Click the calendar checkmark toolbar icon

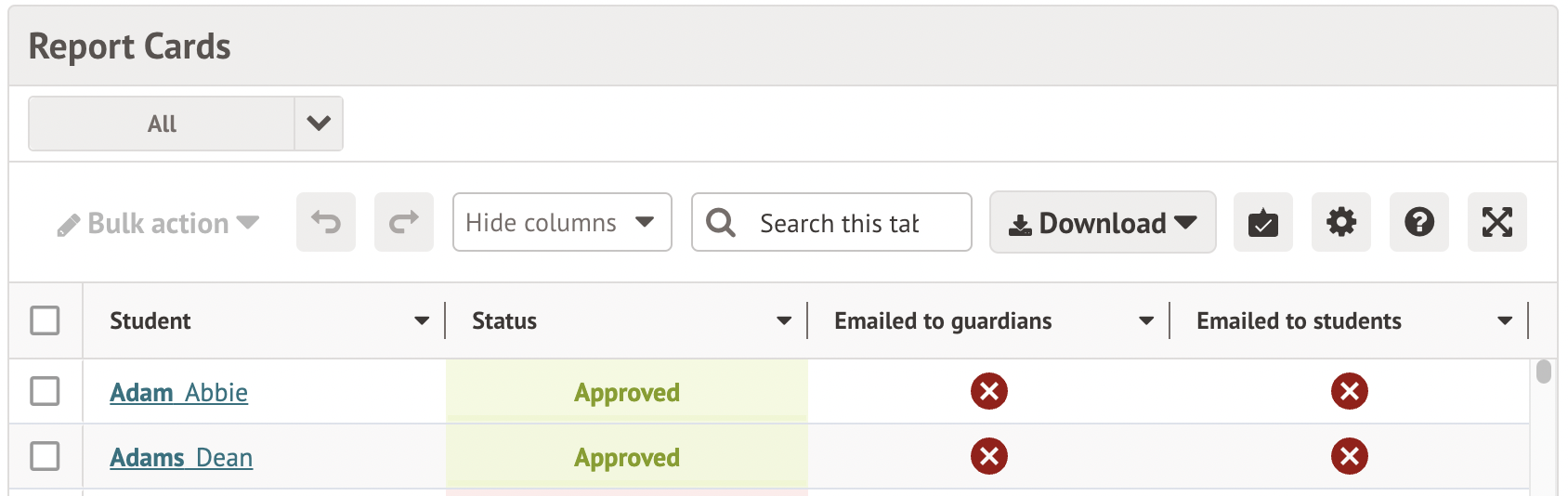1262,222
